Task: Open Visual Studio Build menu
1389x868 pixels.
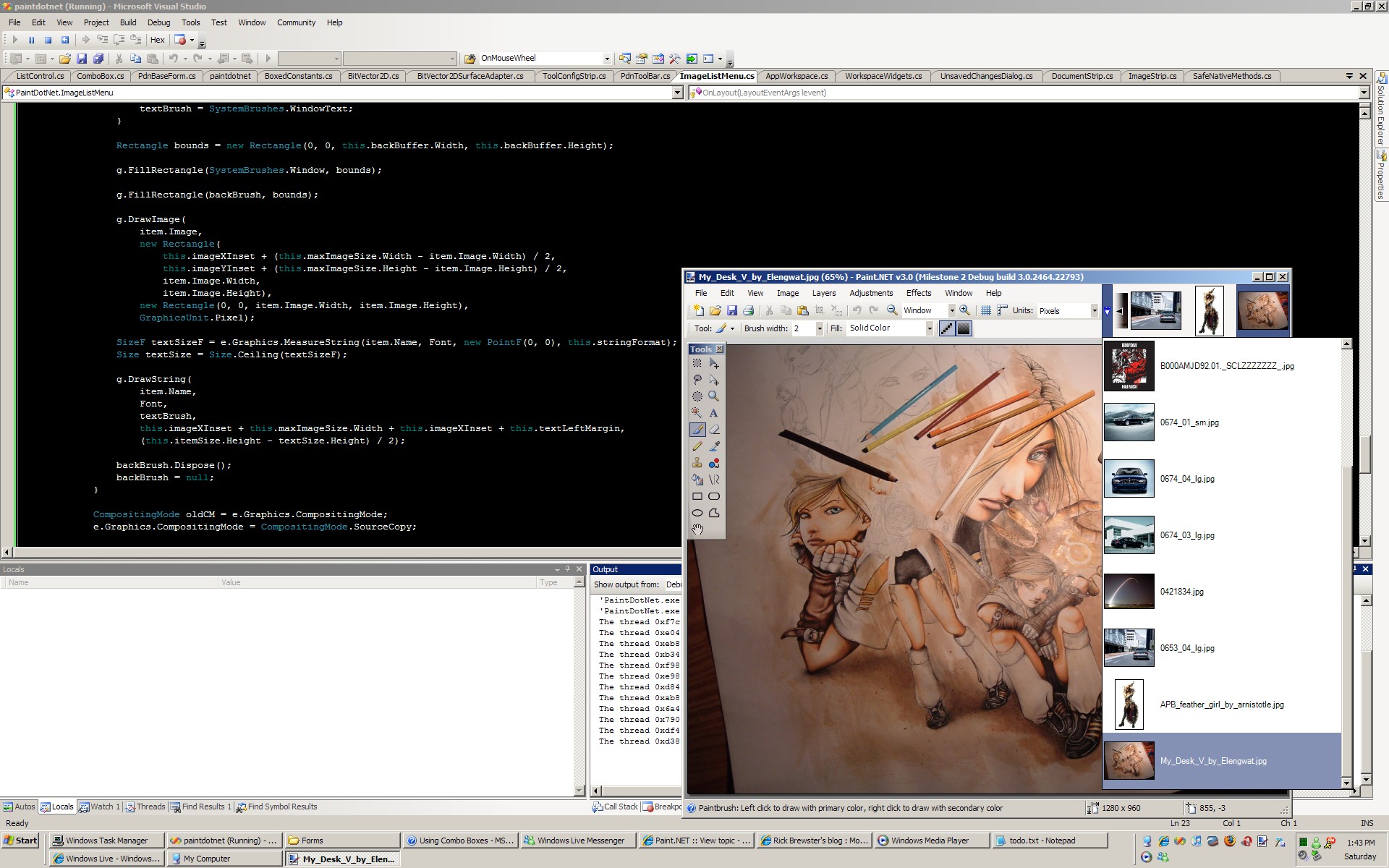Action: pos(128,22)
